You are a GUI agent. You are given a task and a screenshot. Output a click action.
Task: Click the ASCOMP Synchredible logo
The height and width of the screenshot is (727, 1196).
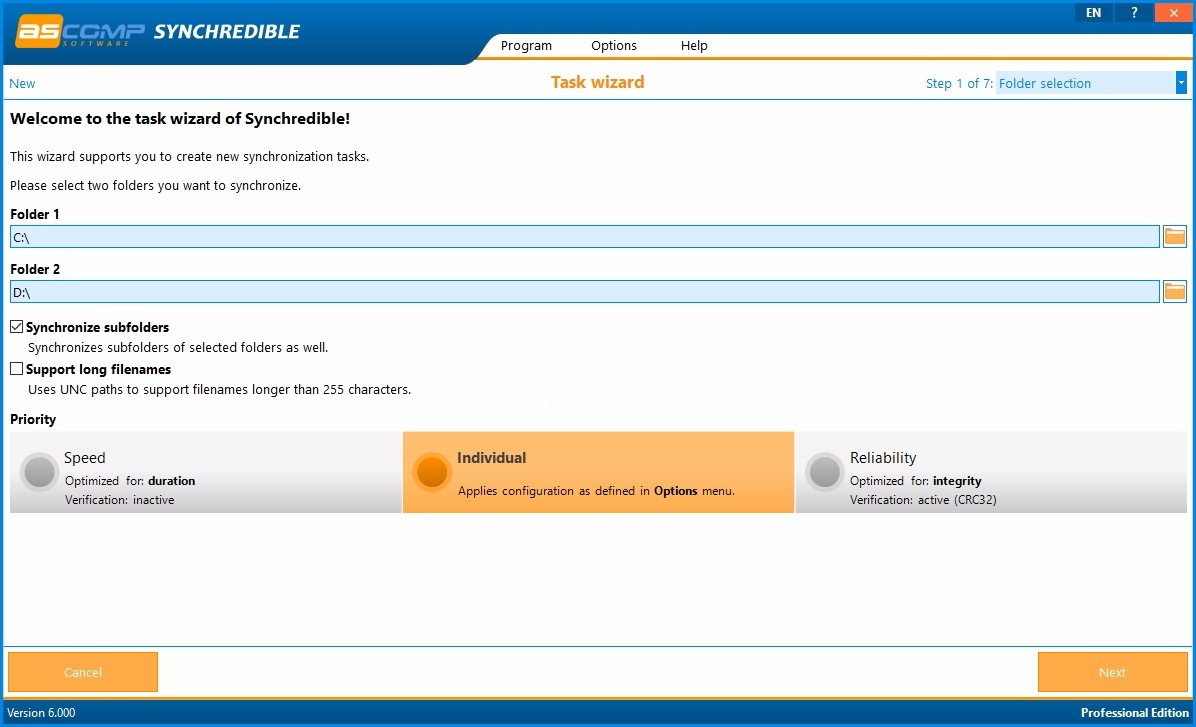[x=158, y=32]
